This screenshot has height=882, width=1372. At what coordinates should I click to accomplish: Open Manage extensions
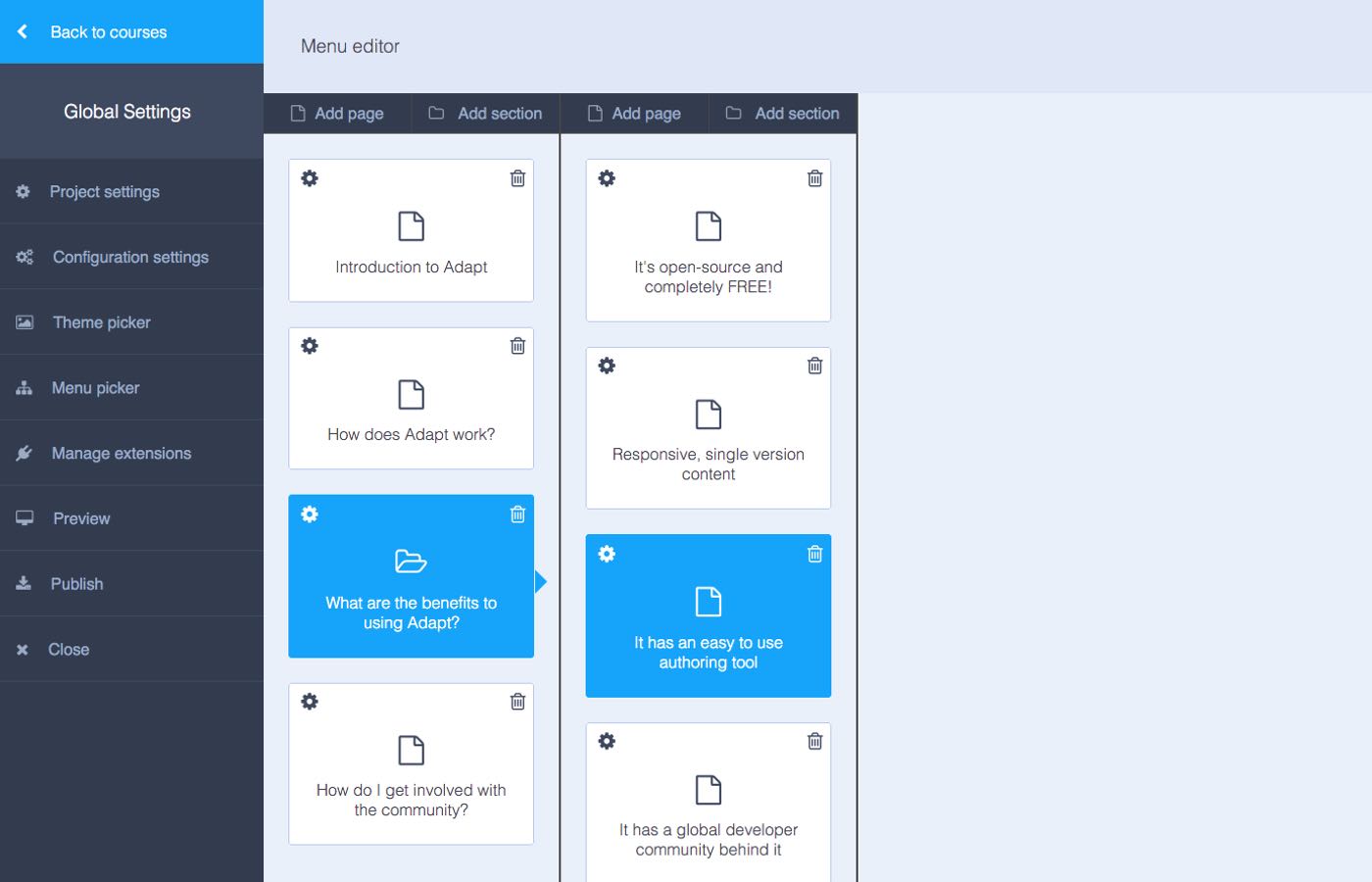click(131, 453)
